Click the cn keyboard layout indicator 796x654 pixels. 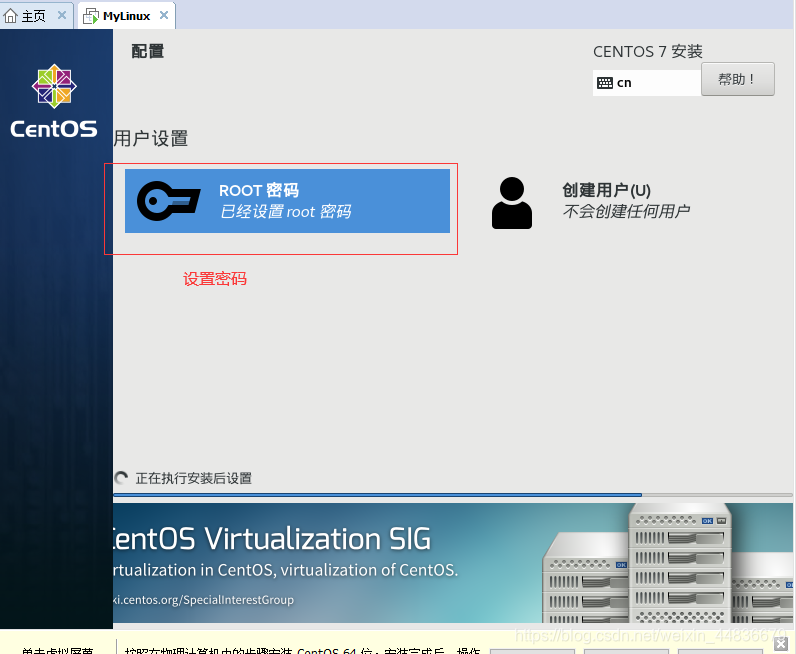(x=647, y=83)
